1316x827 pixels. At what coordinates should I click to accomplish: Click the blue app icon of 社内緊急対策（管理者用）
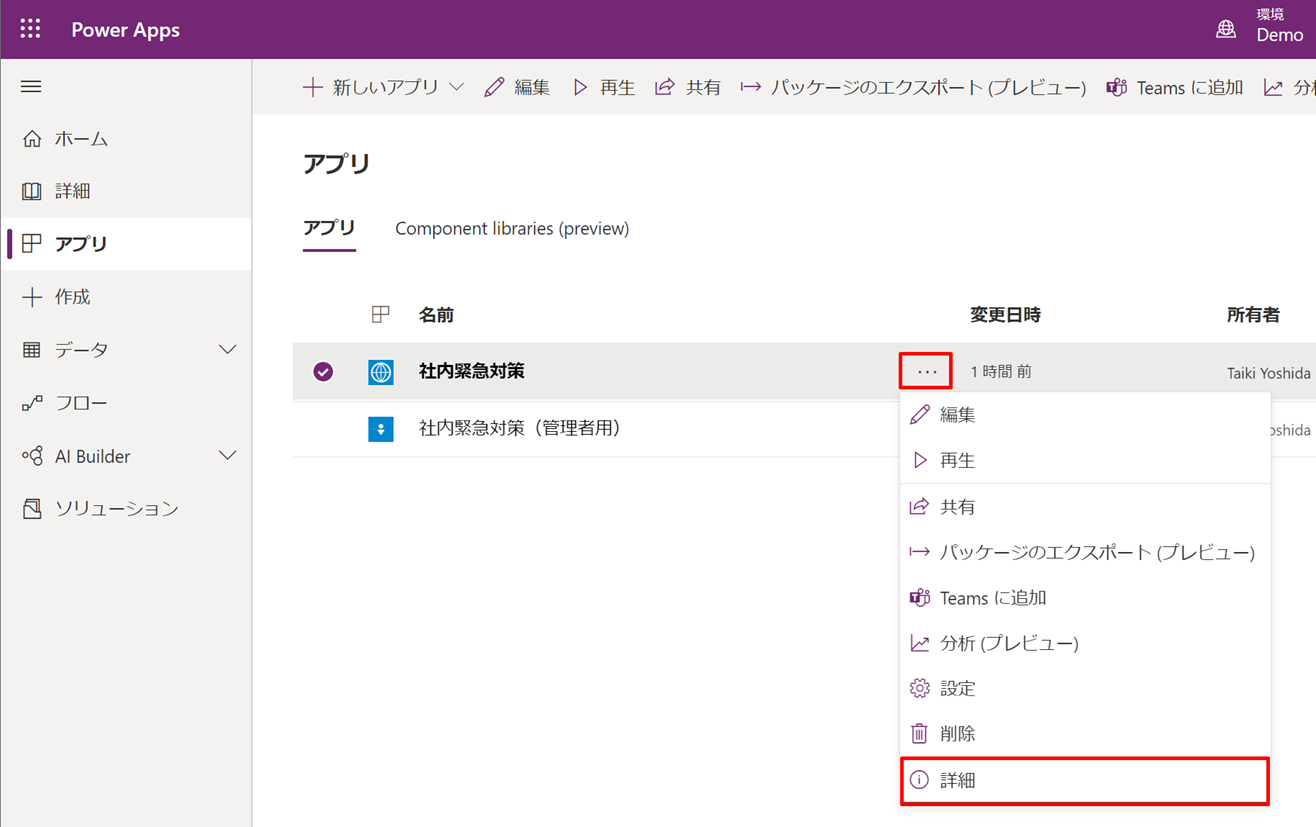click(381, 429)
